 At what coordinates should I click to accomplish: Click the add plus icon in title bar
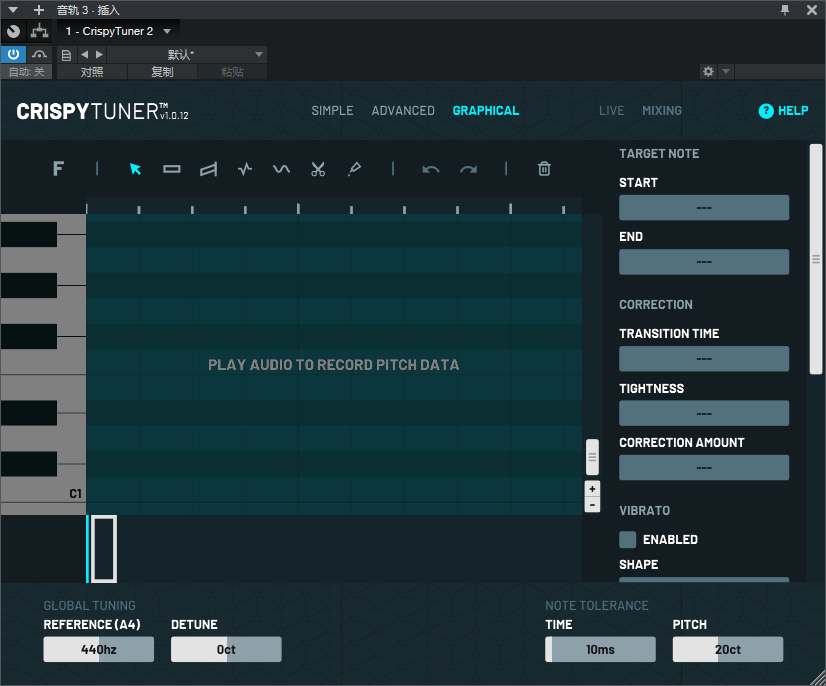pos(38,9)
